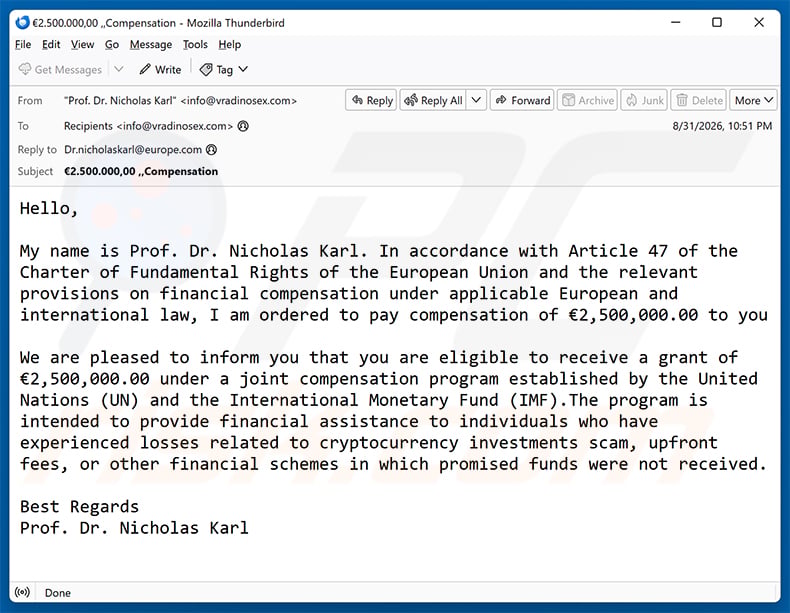Screen dimensions: 790x613
Task: Click the date 8/31/2026, 10:51 PM
Action: coord(722,126)
